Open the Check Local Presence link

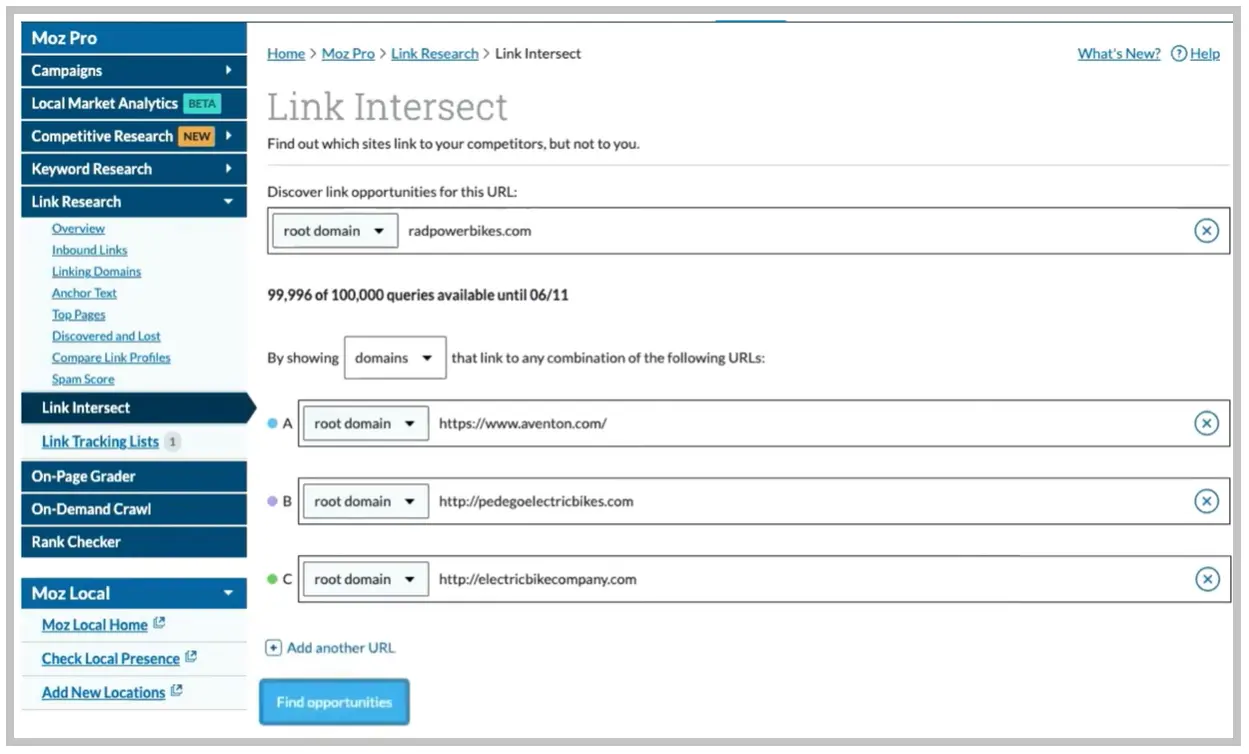click(x=111, y=659)
